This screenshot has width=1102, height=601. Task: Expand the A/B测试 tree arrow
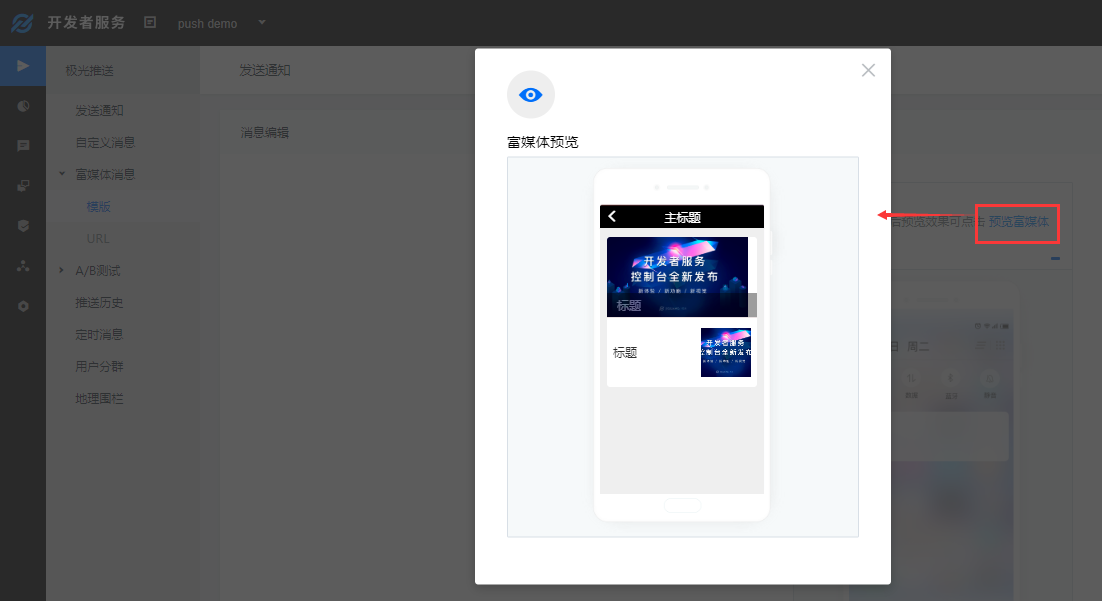pyautogui.click(x=62, y=270)
